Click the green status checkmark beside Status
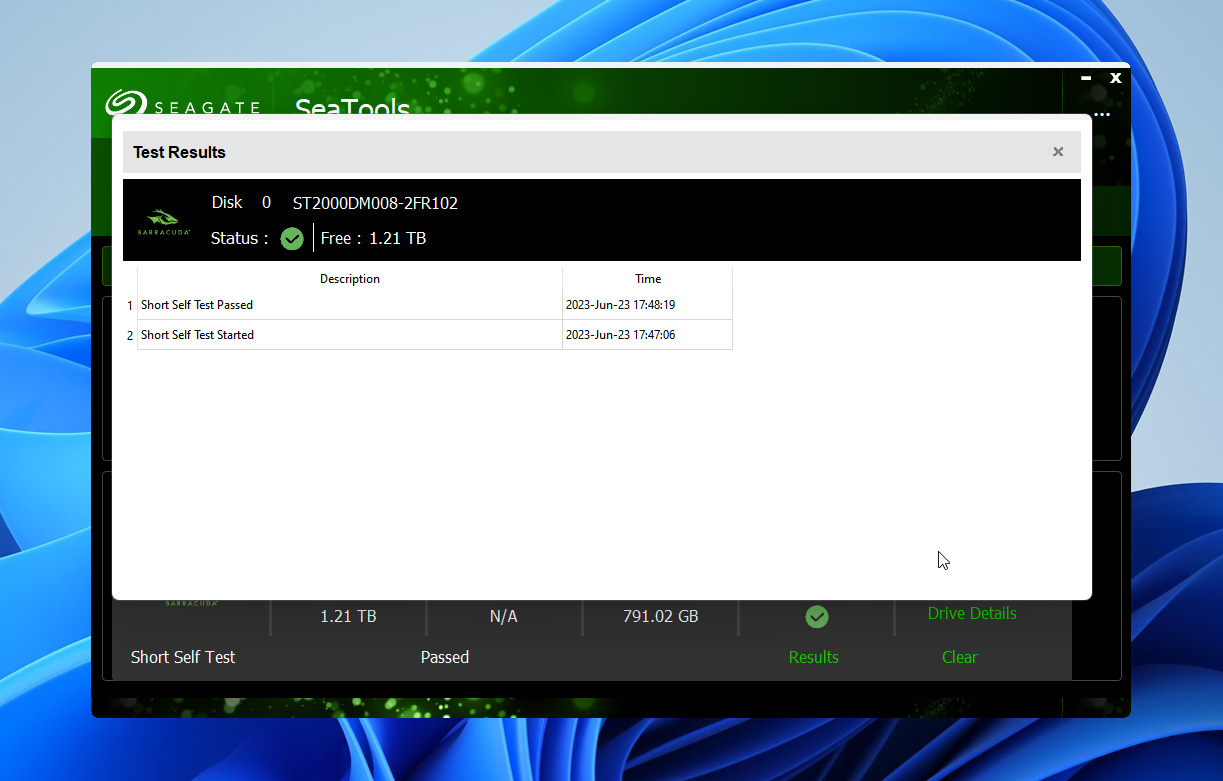The height and width of the screenshot is (781, 1223). (x=292, y=238)
